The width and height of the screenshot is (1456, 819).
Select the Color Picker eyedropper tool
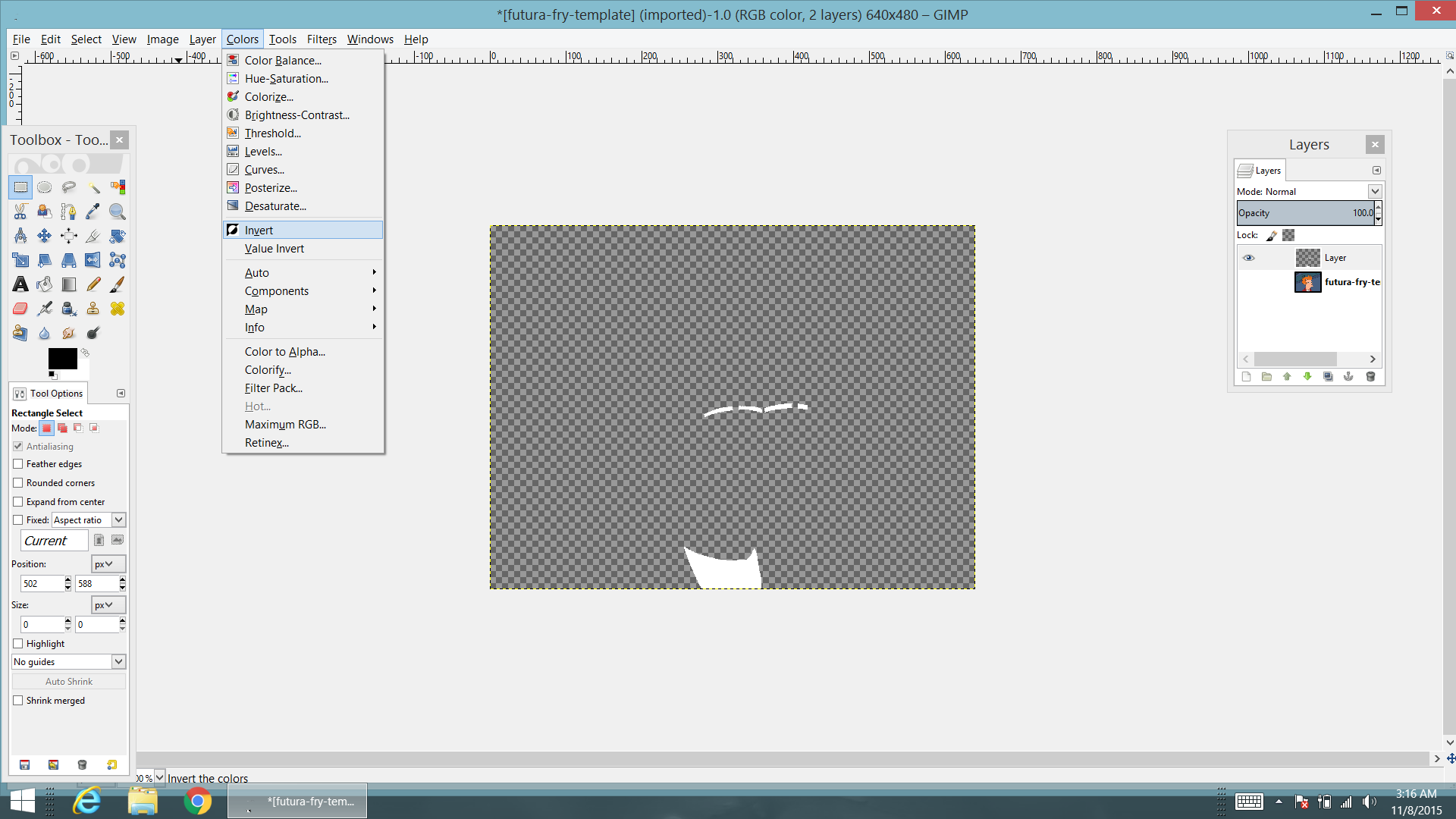[93, 212]
